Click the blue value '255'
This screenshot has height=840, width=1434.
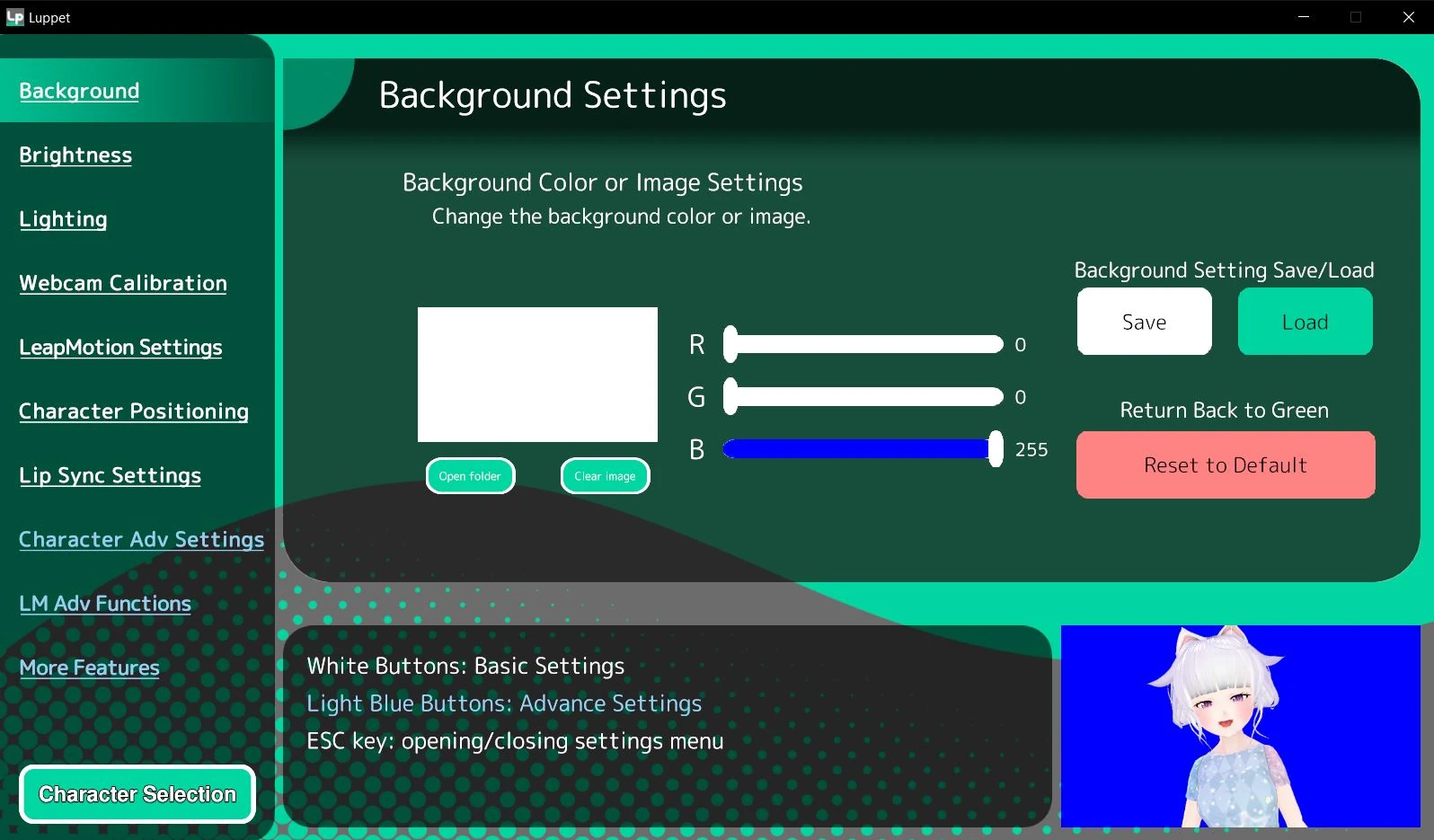pyautogui.click(x=1031, y=449)
